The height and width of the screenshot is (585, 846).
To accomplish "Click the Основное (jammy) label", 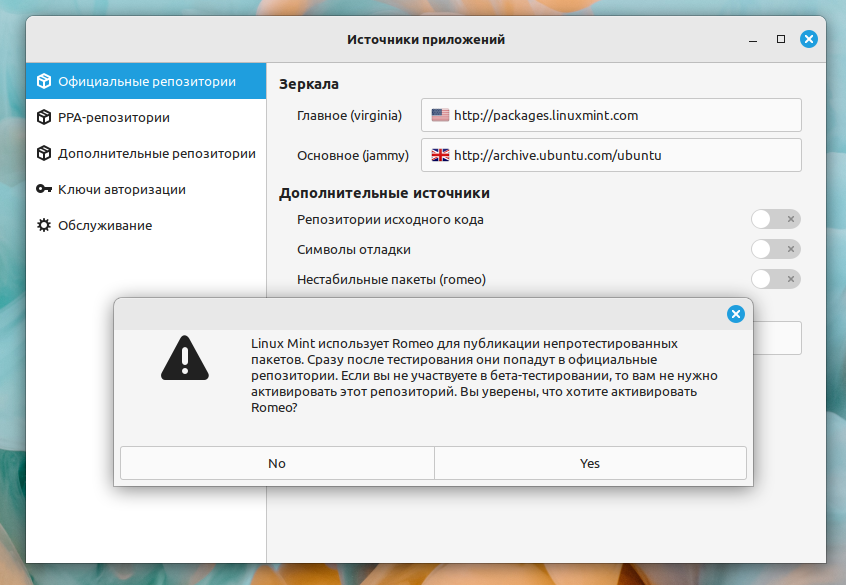I will 353,155.
